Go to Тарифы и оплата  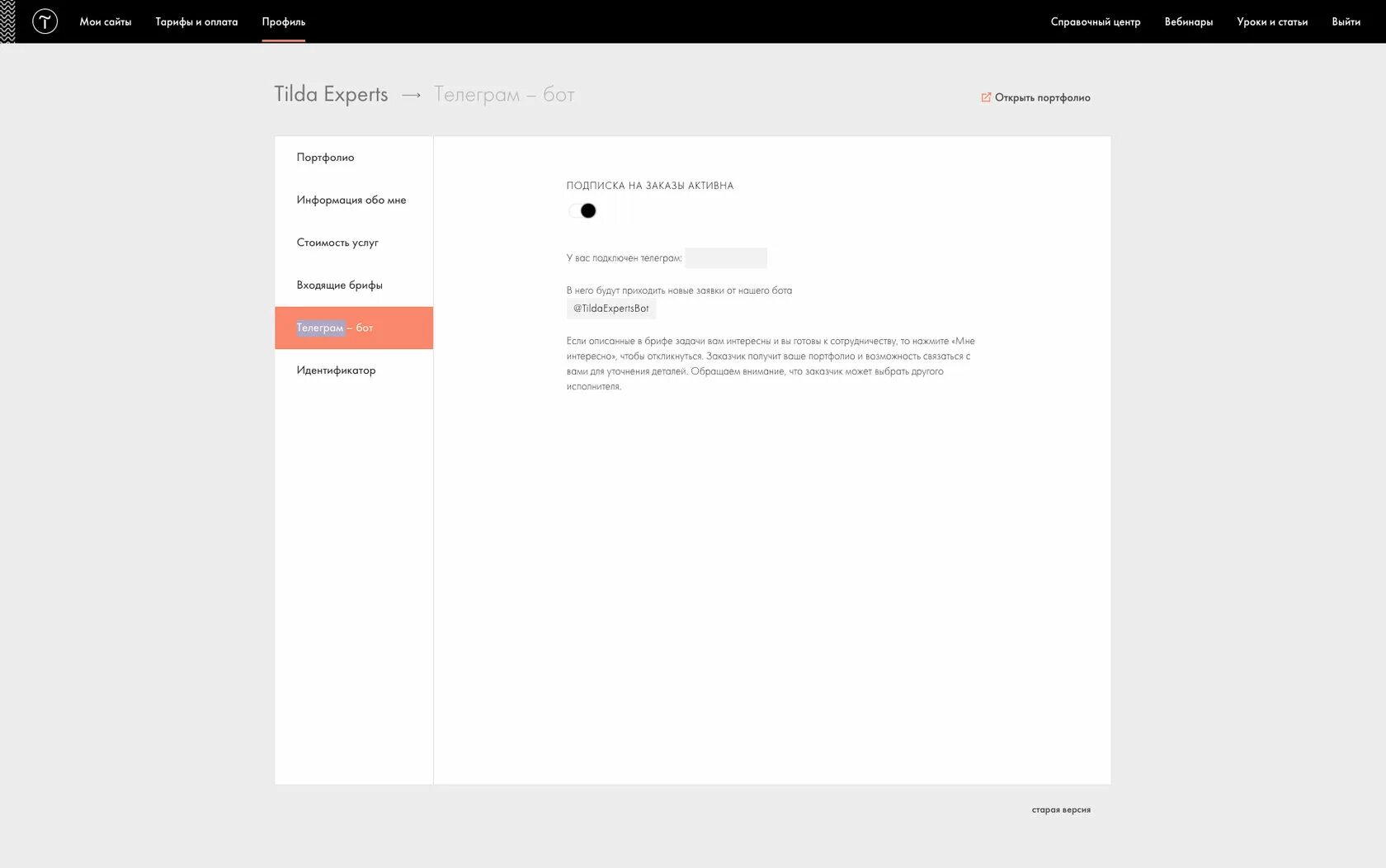click(x=196, y=21)
